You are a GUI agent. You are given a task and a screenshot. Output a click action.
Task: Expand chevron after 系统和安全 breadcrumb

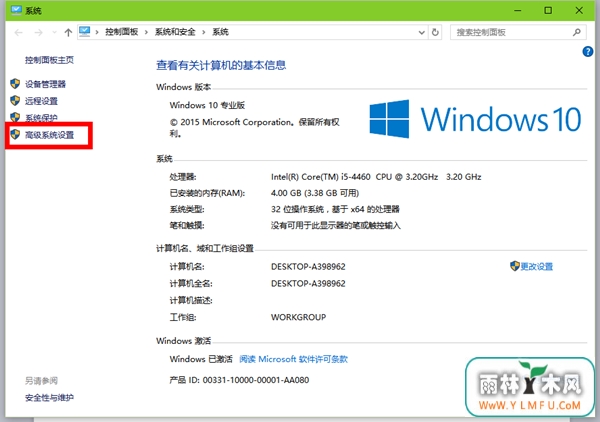tap(204, 32)
